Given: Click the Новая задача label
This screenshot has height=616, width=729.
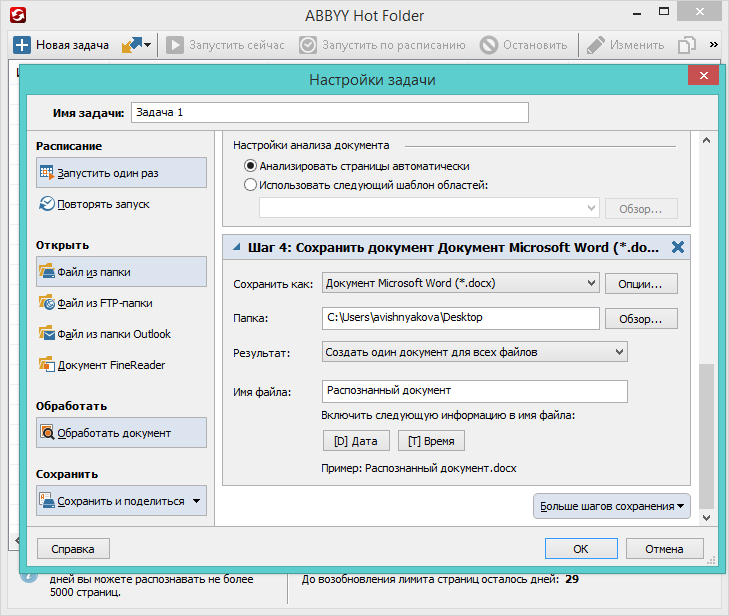Looking at the screenshot, I should tap(73, 45).
